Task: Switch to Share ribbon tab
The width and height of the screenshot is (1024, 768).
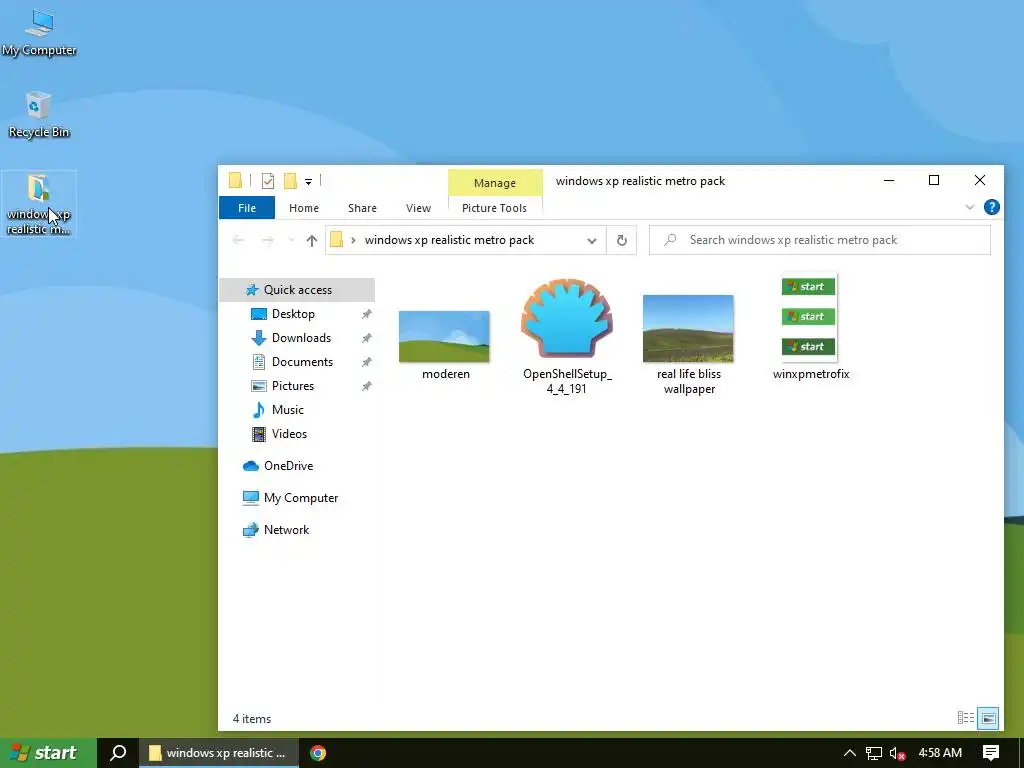Action: click(x=362, y=208)
